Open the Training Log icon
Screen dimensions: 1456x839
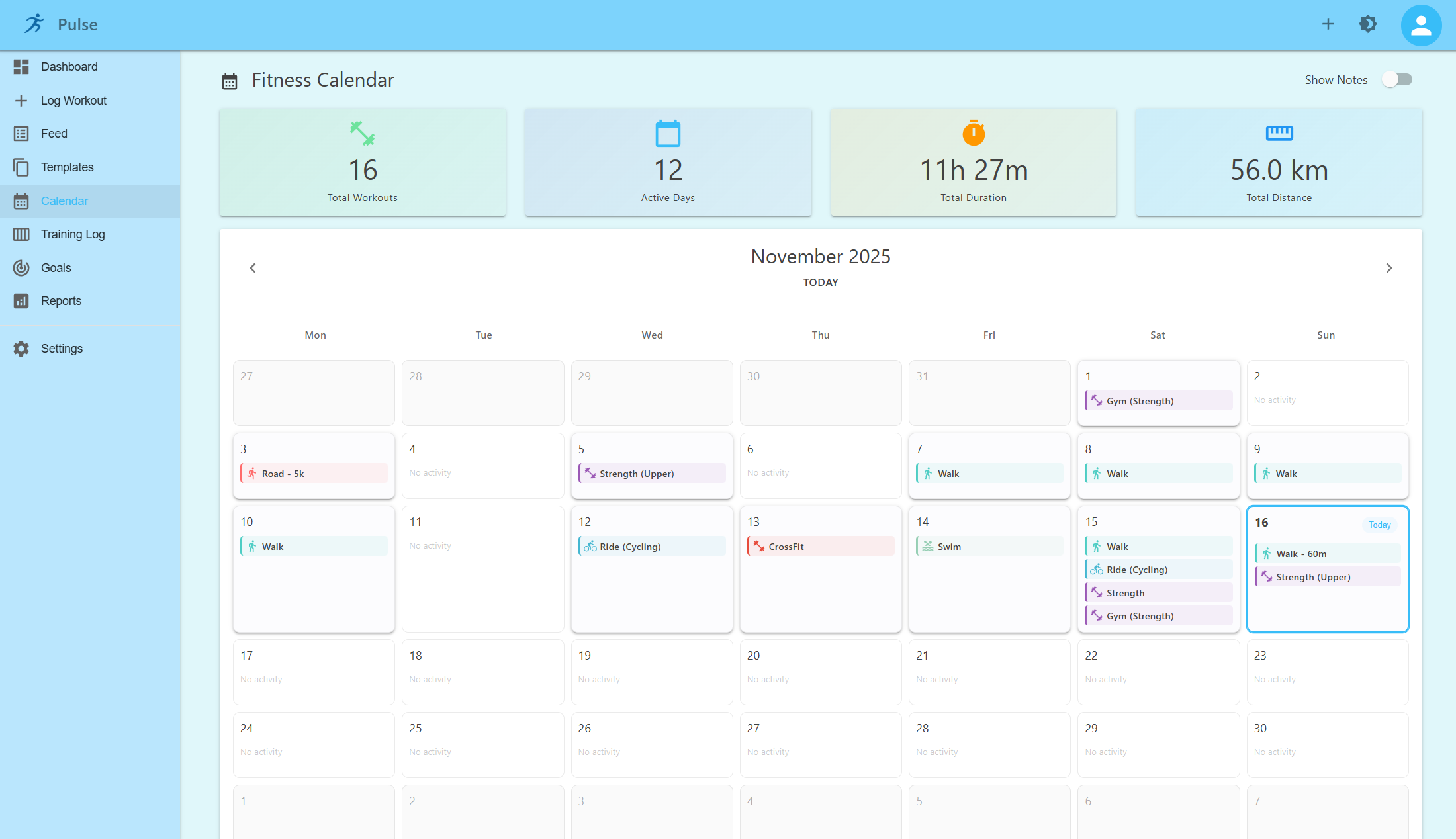pos(21,234)
